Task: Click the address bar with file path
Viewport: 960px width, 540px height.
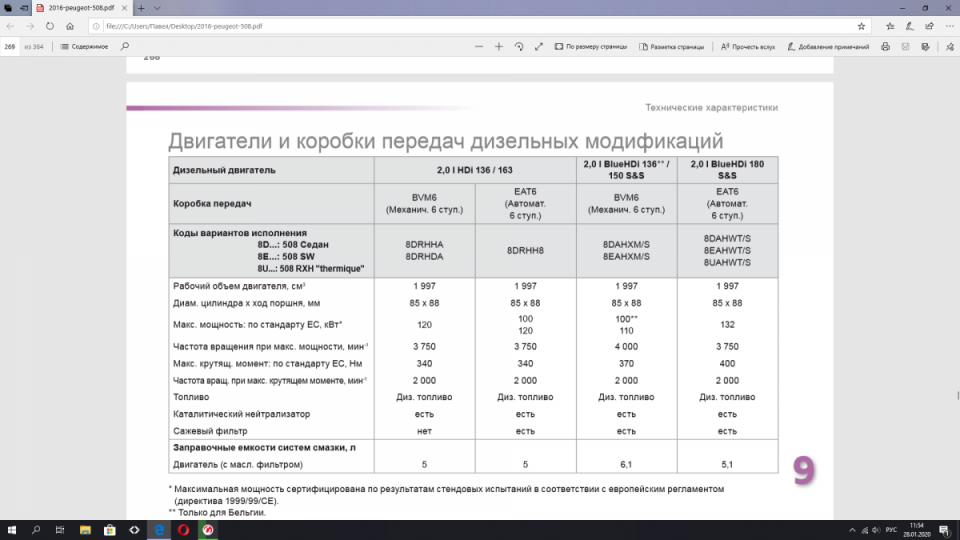Action: (x=478, y=26)
